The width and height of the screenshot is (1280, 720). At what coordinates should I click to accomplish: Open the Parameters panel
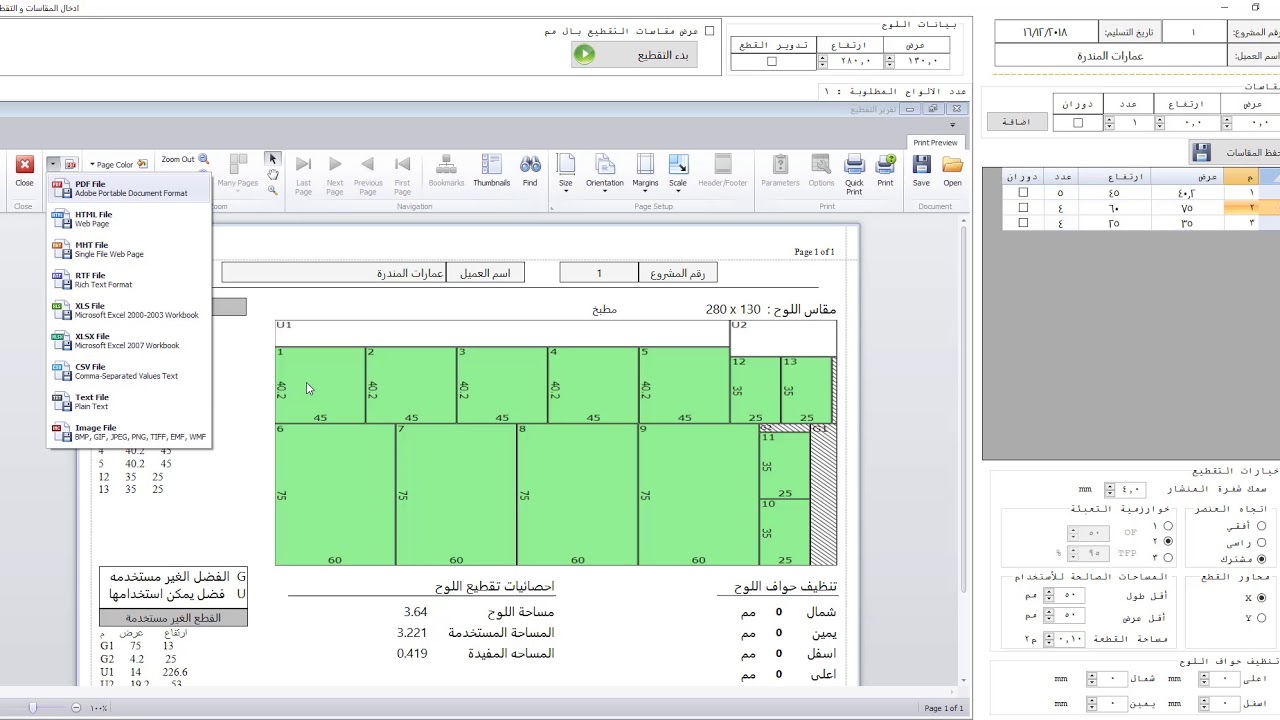(x=780, y=171)
